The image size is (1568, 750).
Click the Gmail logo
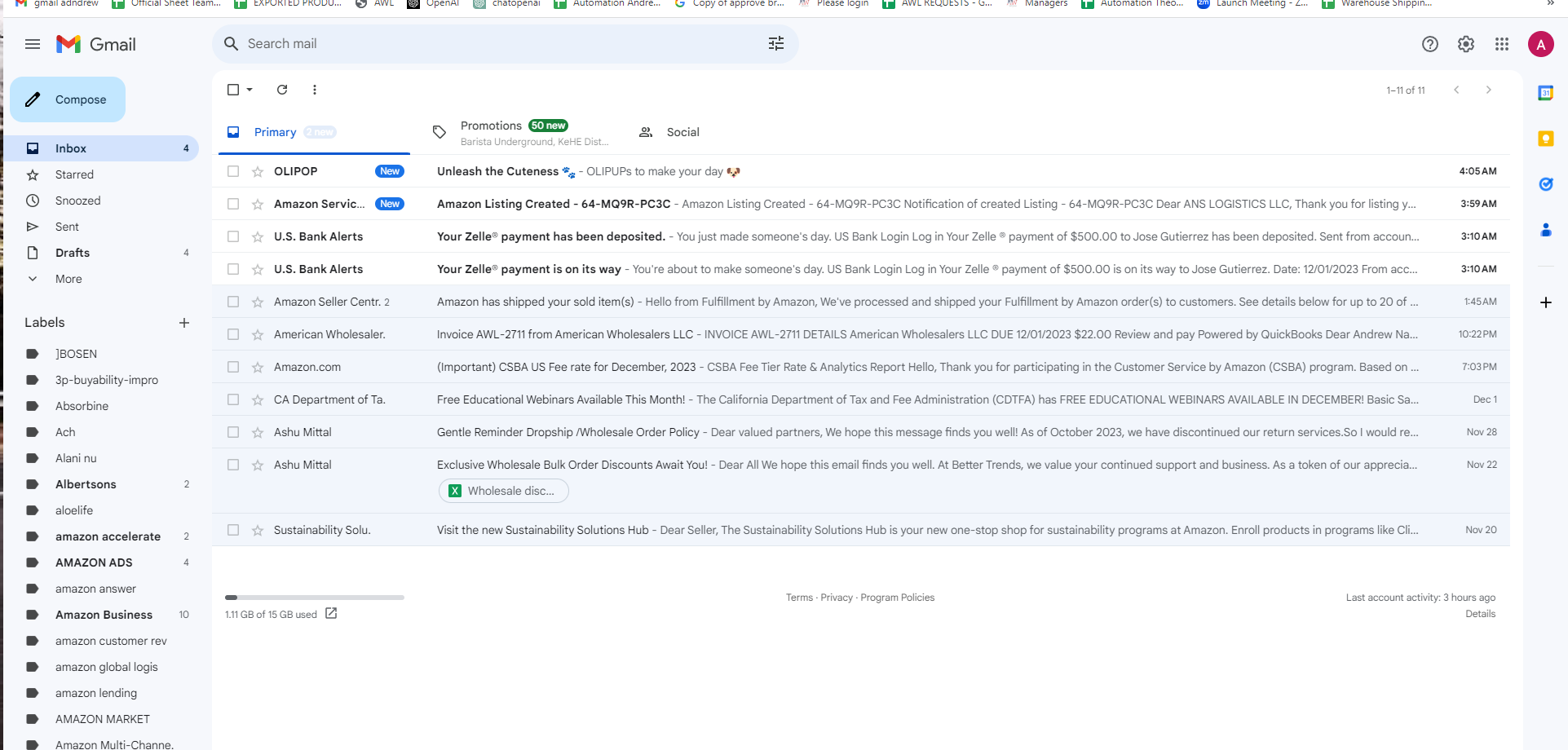click(x=96, y=44)
